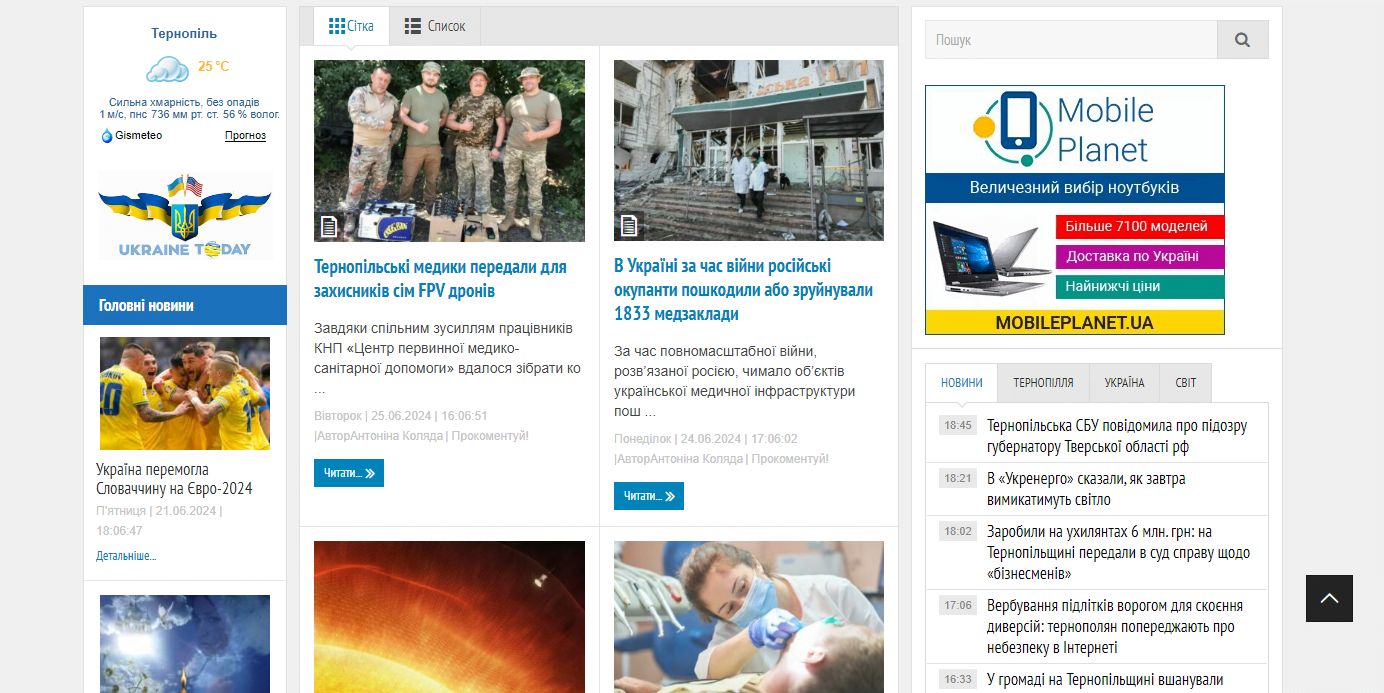This screenshot has height=693, width=1384.
Task: Open news about Тернопільська СБУ підозру губернатору
Action: (1117, 436)
